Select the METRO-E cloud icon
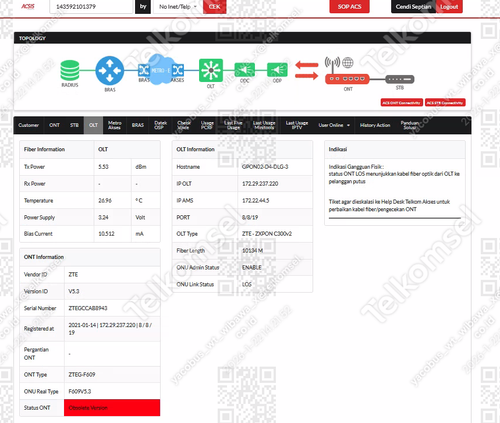 161,70
